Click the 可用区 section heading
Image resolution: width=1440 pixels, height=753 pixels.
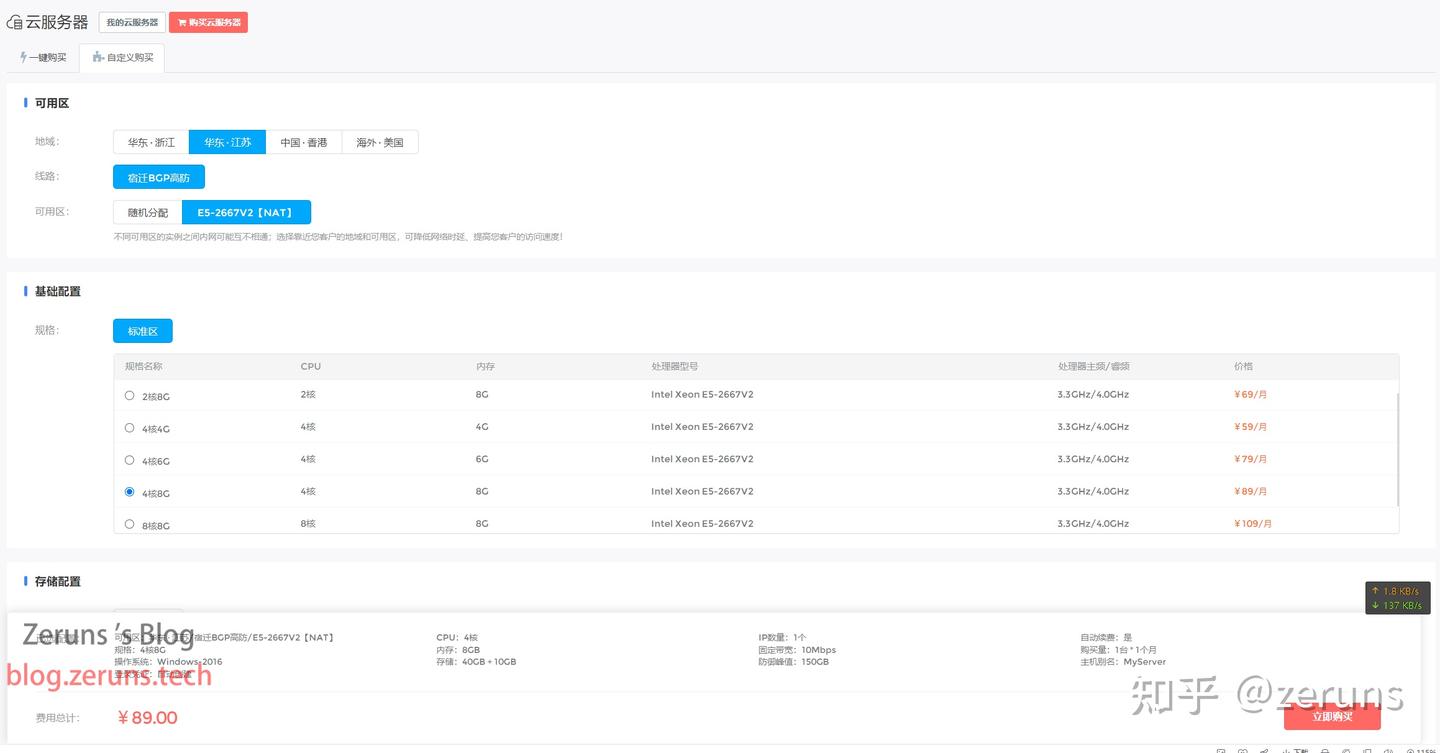point(52,103)
